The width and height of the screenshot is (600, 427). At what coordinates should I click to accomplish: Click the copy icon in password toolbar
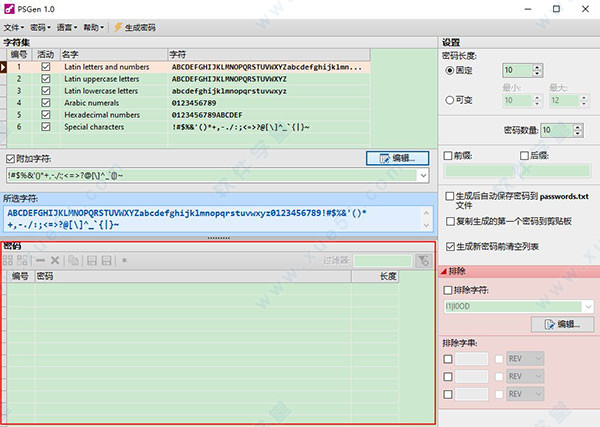click(72, 260)
